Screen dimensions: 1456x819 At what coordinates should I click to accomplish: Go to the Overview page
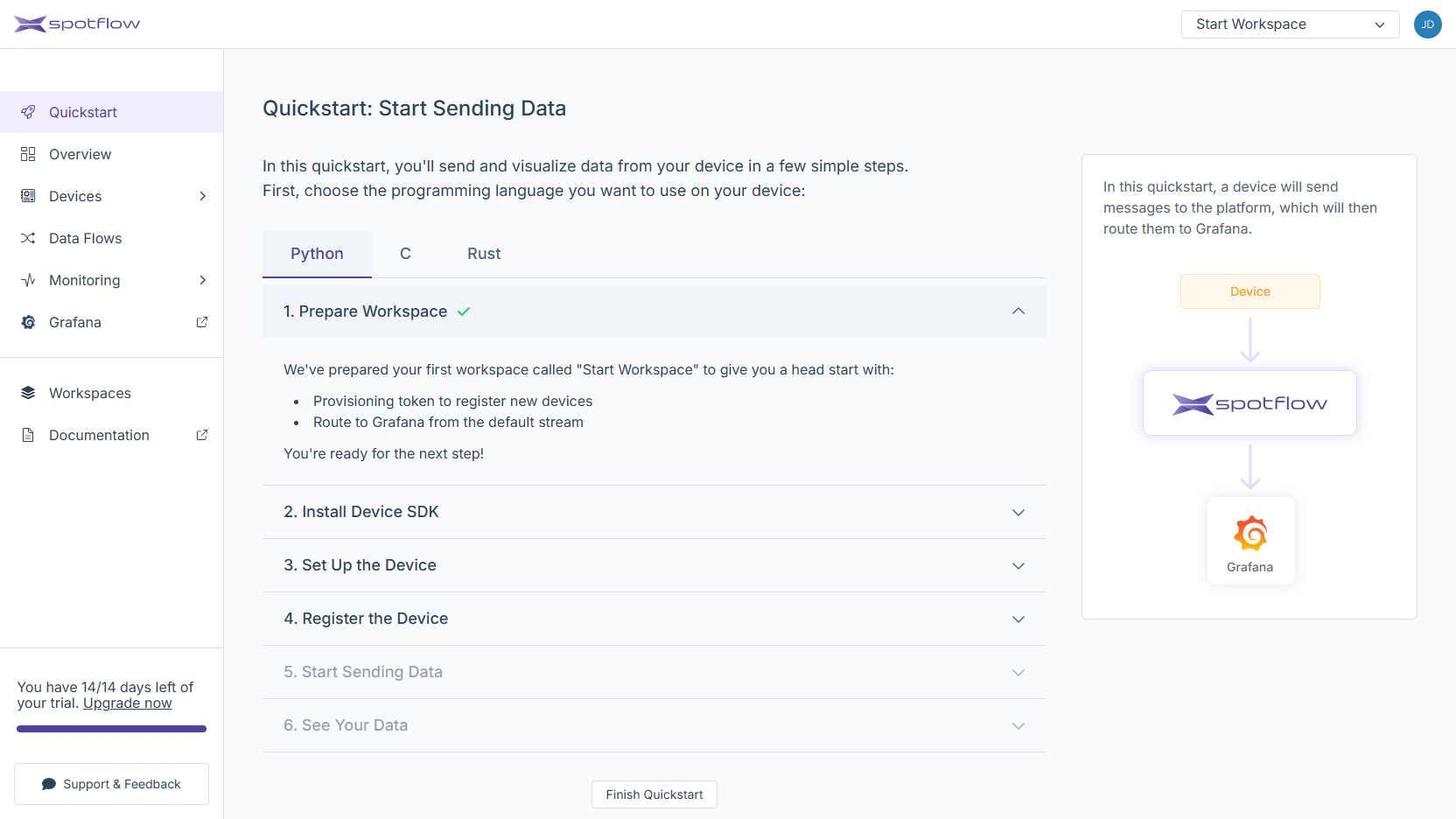coord(112,154)
